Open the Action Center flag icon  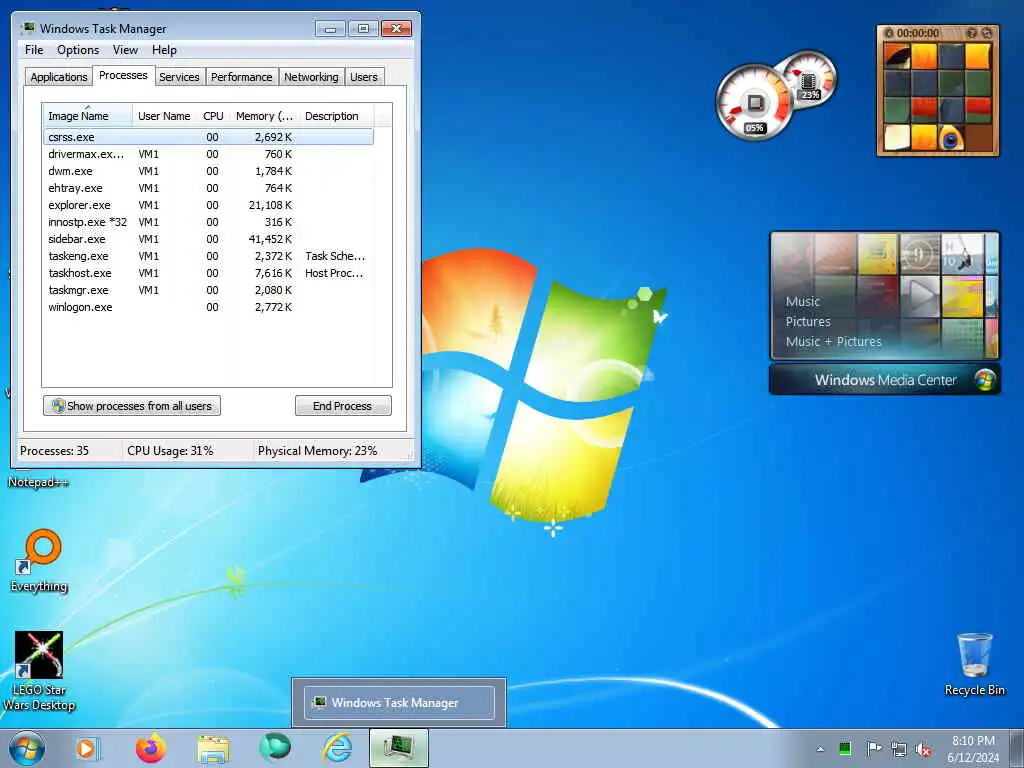[873, 748]
